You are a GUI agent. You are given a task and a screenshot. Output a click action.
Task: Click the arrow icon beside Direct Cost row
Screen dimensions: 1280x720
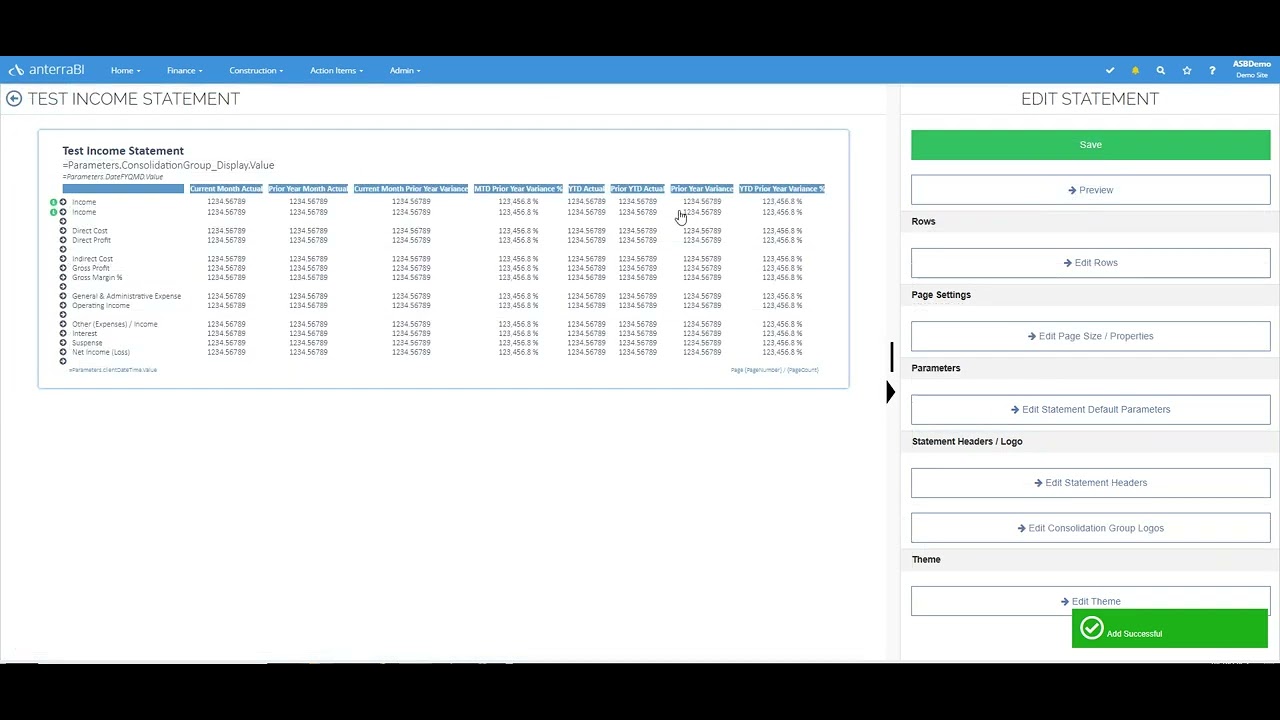click(63, 231)
